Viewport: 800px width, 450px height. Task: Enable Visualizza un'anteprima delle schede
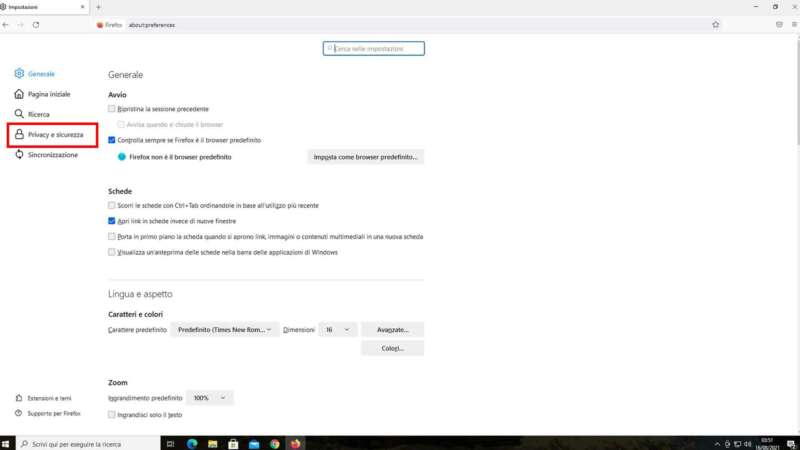112,252
